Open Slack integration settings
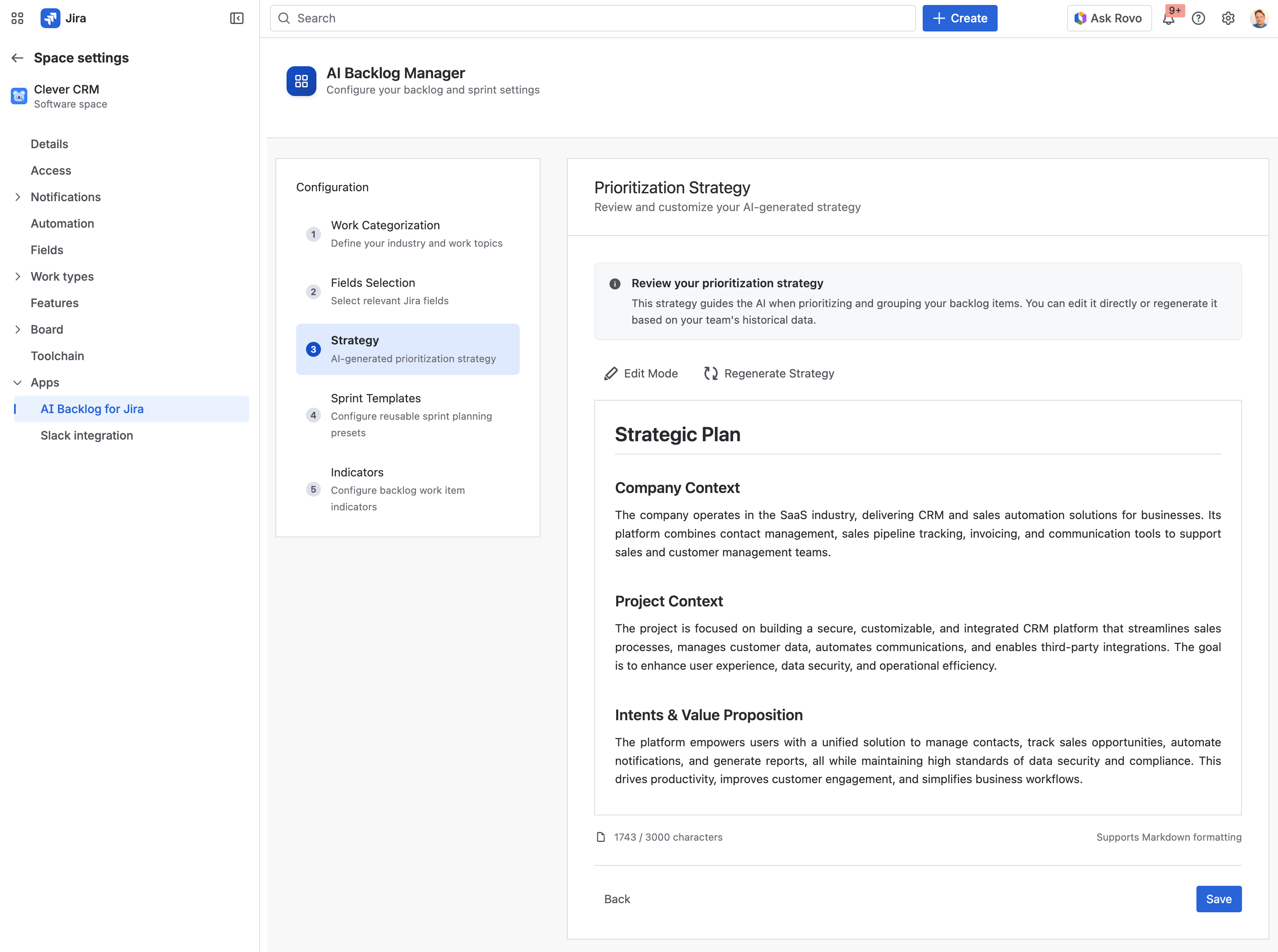1278x952 pixels. 87,435
